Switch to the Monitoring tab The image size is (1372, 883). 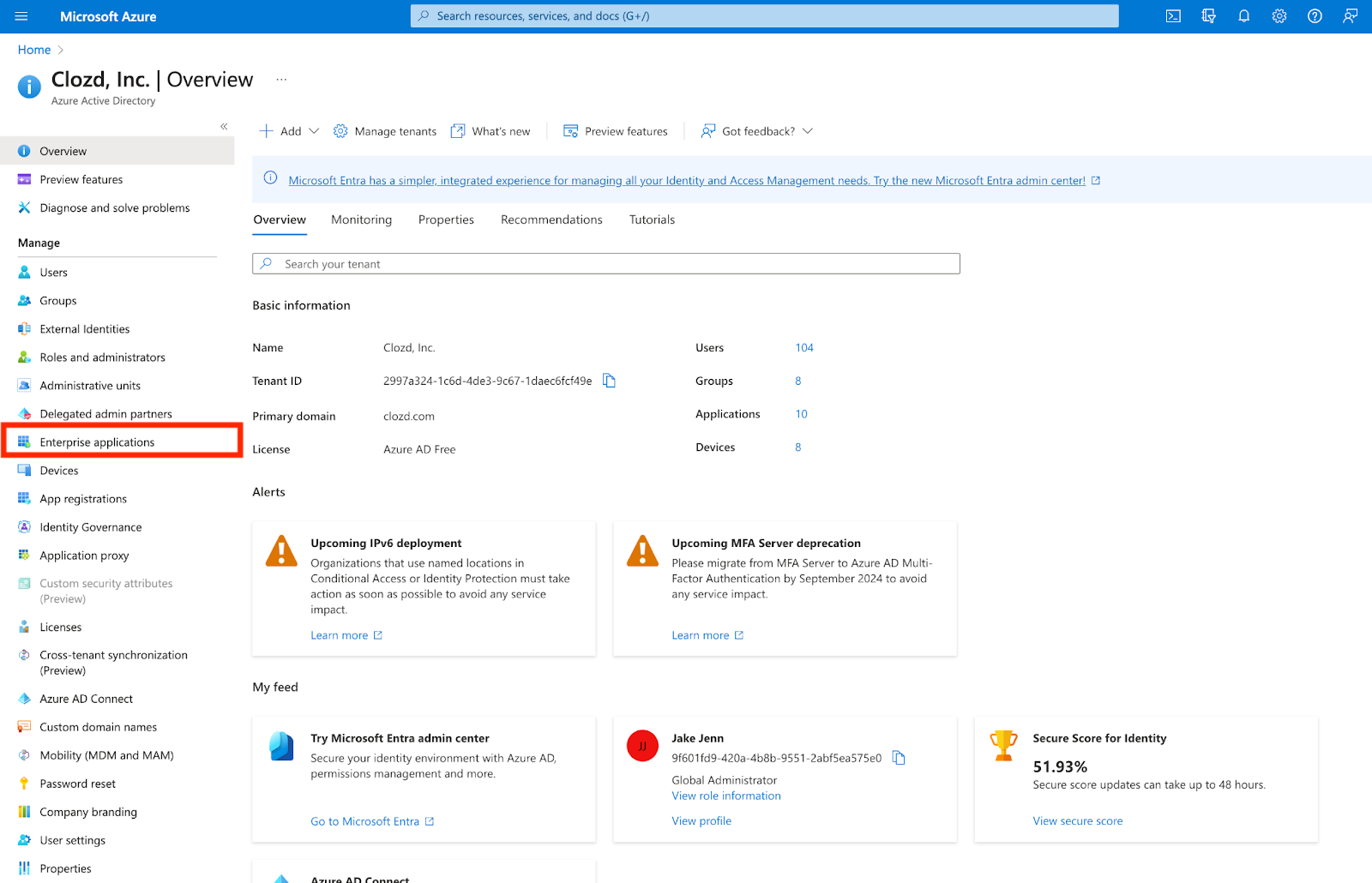[361, 219]
